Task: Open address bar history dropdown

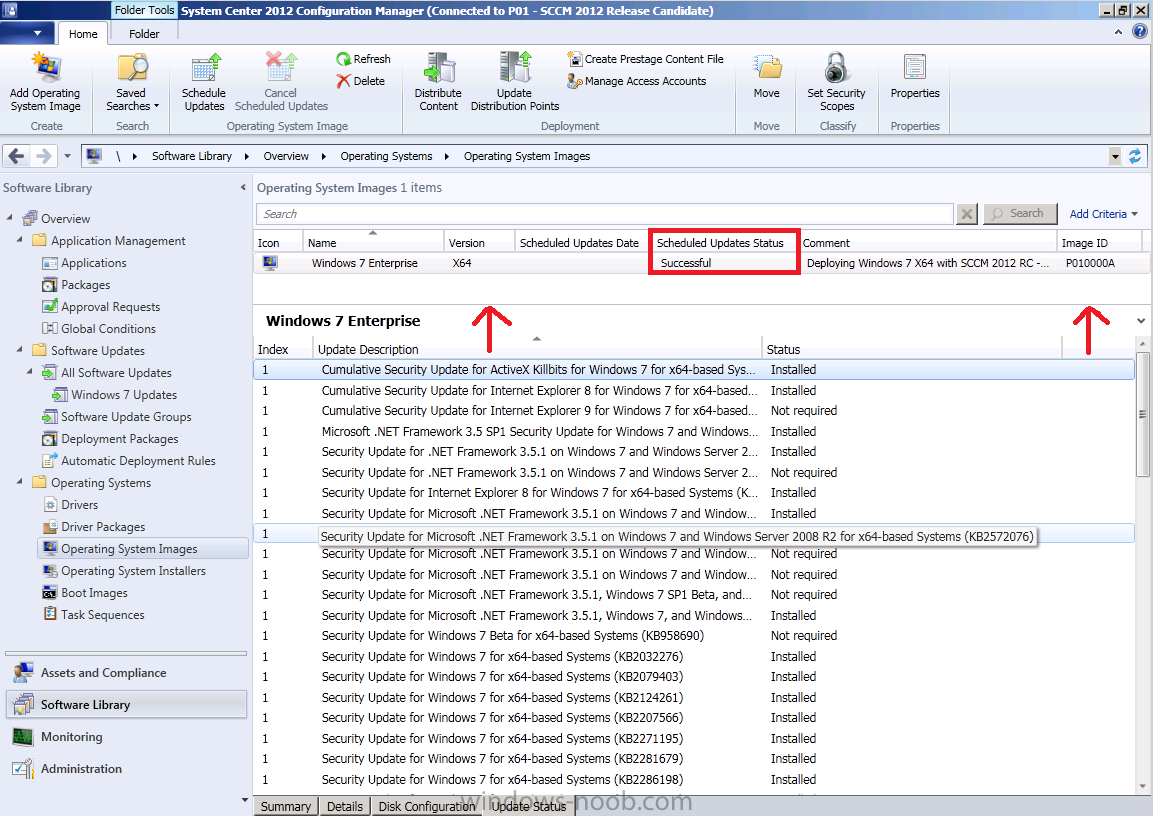Action: 1115,156
